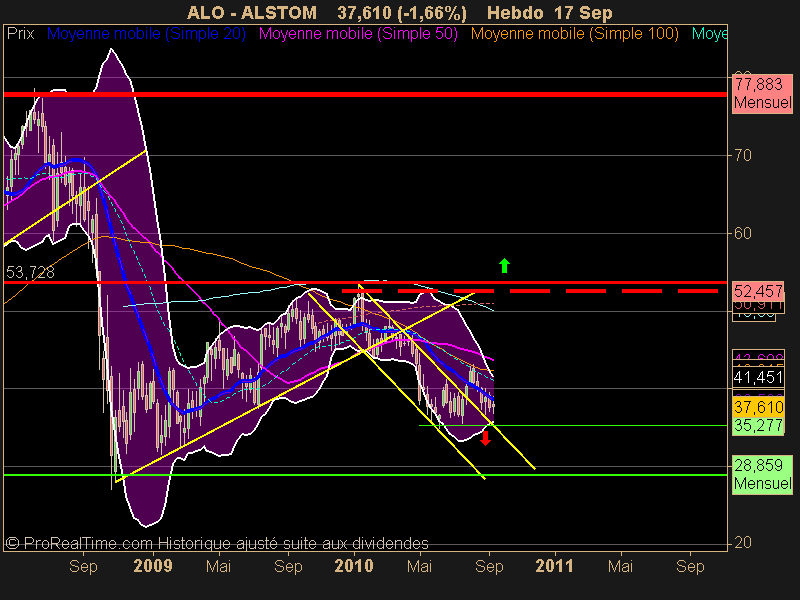The width and height of the screenshot is (800, 600).
Task: Select the dashed red horizontal line
Action: [530, 291]
